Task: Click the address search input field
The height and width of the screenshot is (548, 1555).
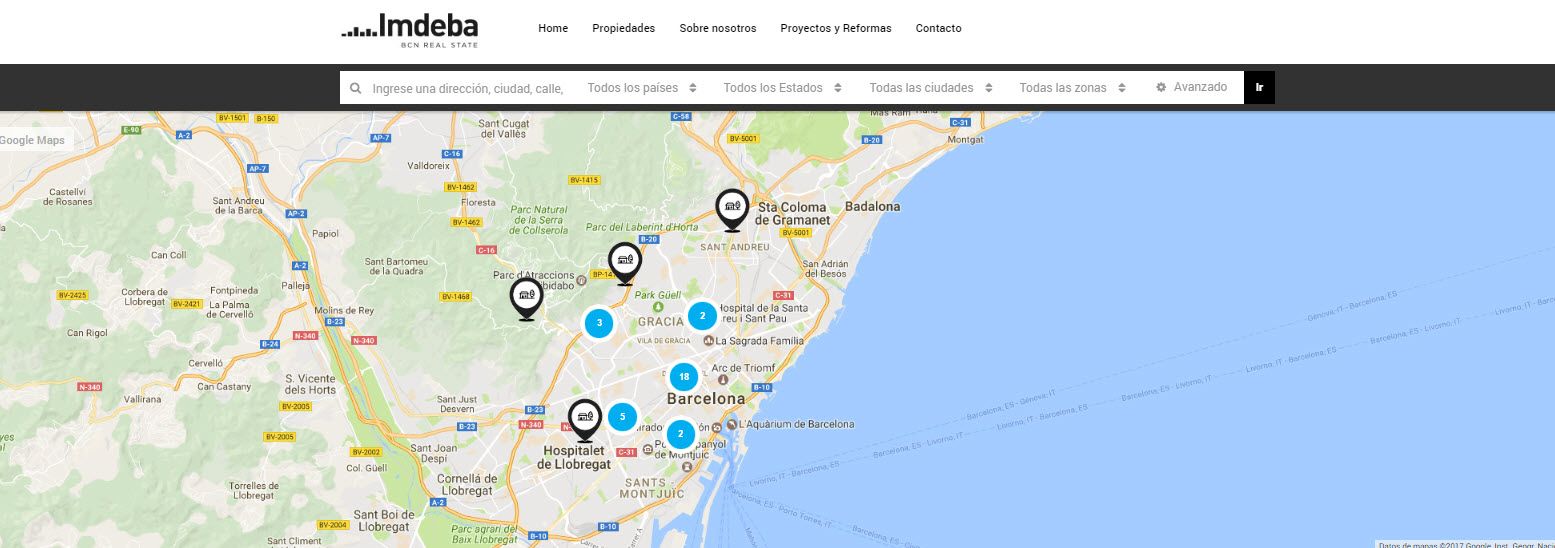Action: pos(467,88)
